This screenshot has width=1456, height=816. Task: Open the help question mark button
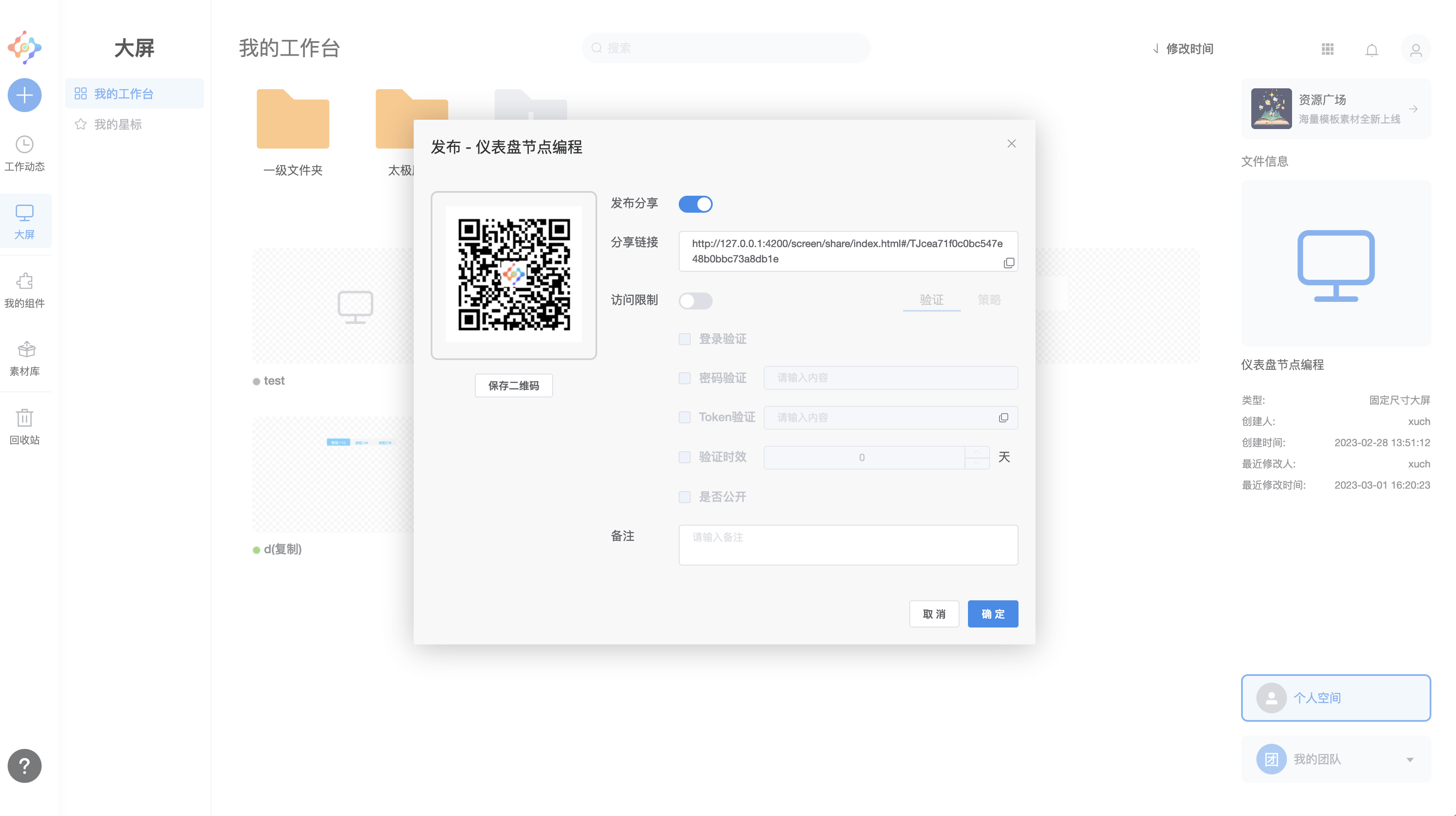[x=24, y=766]
